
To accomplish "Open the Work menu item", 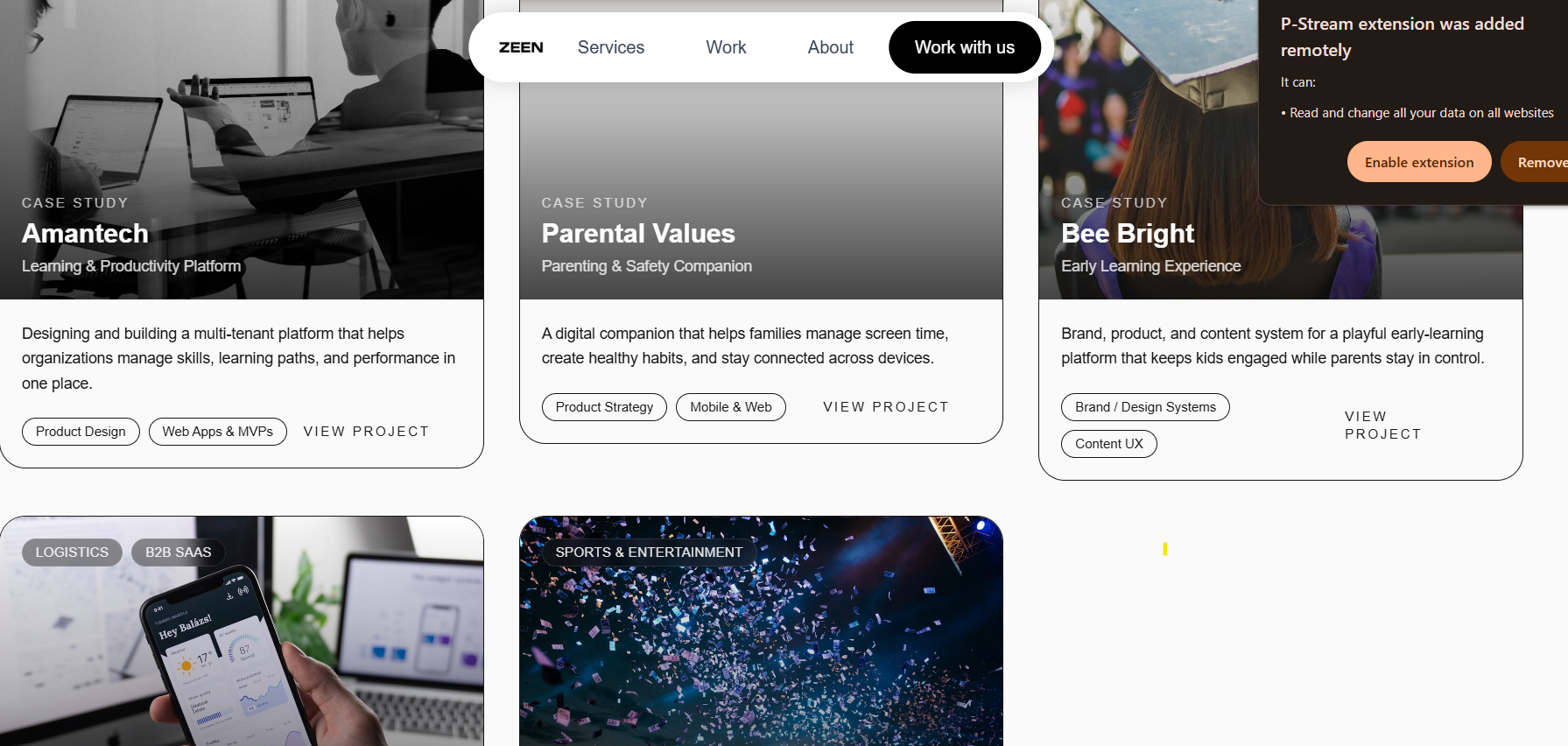I will click(x=726, y=47).
